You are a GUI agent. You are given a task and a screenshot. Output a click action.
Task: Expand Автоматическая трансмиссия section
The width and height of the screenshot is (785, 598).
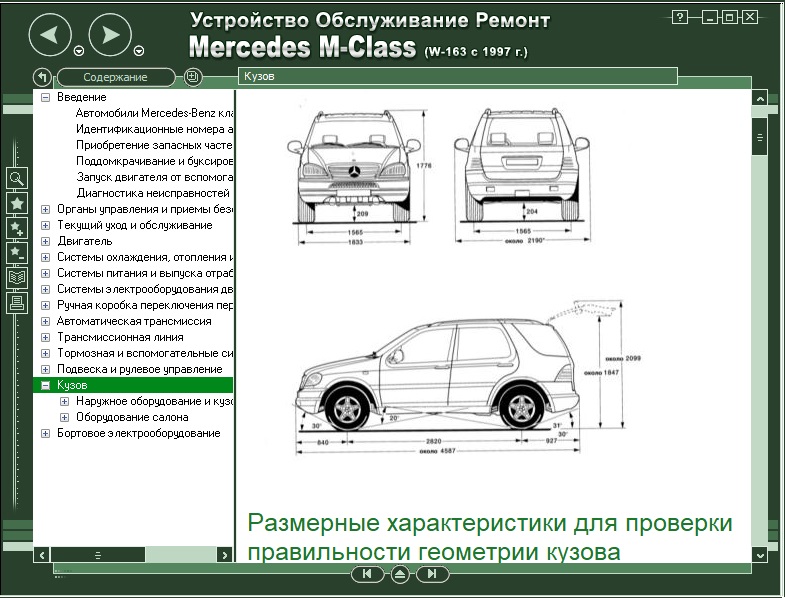(x=45, y=322)
